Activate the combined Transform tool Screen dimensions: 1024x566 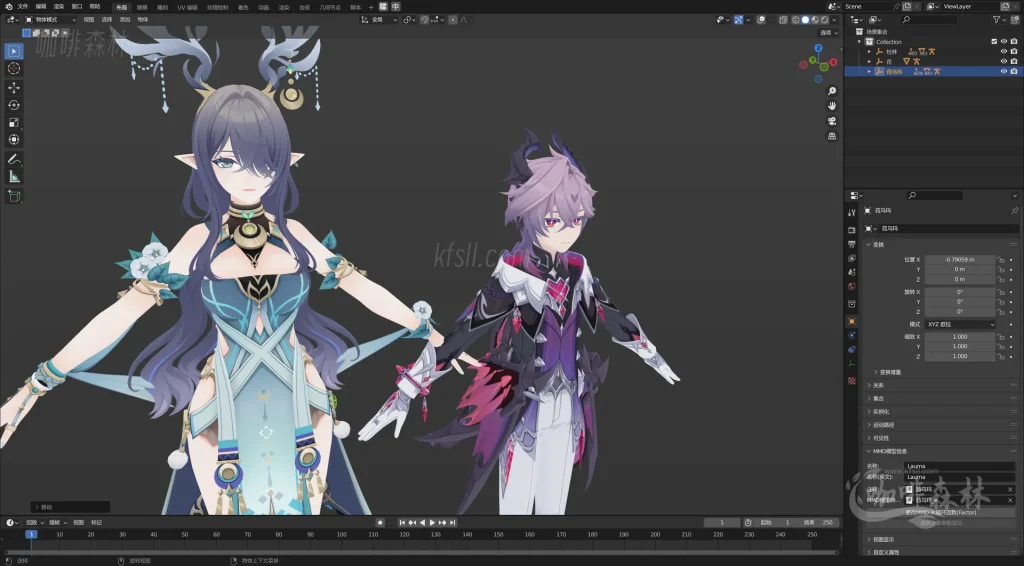coord(14,140)
